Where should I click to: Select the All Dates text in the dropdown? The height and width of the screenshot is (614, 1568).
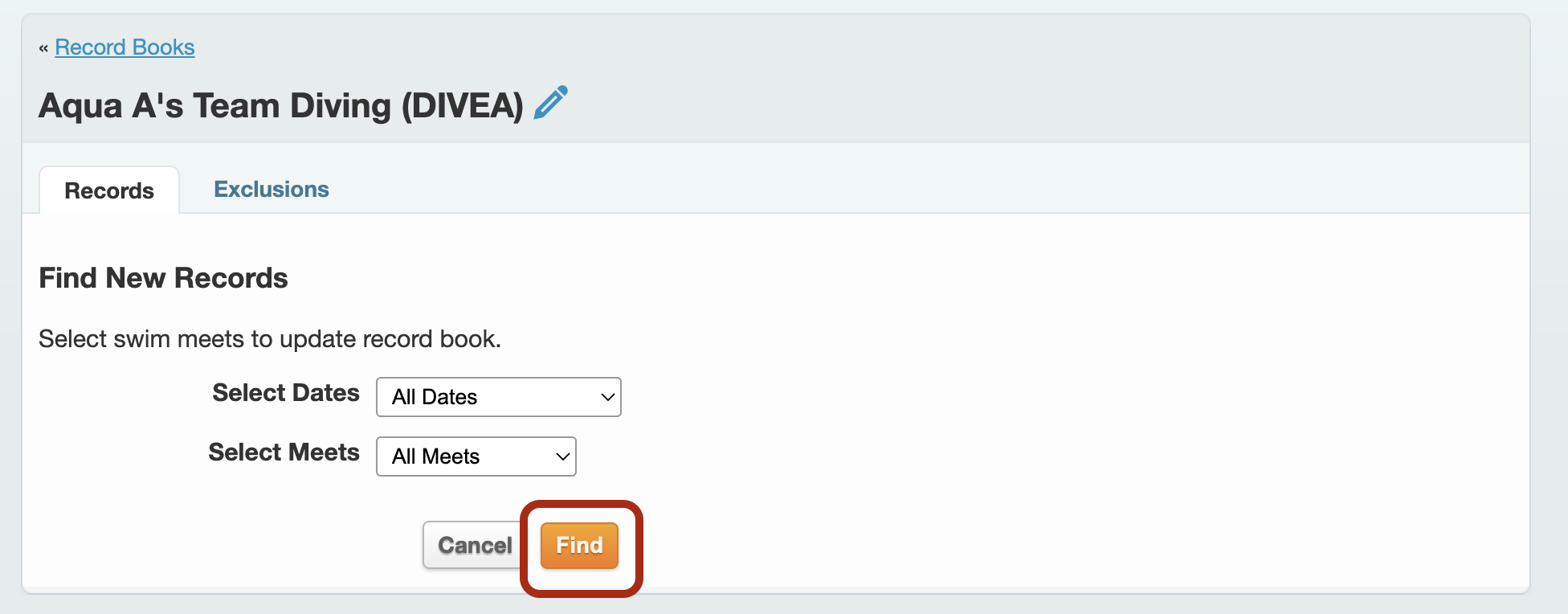[x=435, y=397]
